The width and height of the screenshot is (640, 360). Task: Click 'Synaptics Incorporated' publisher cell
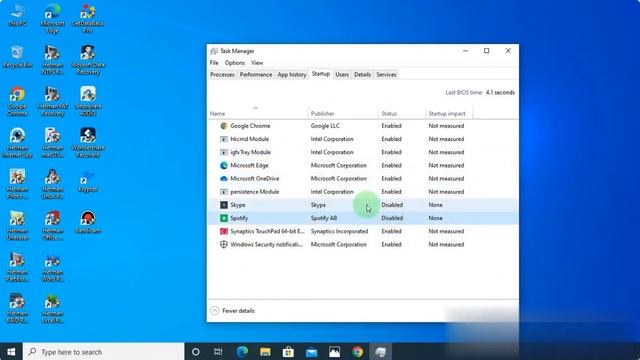pyautogui.click(x=339, y=231)
